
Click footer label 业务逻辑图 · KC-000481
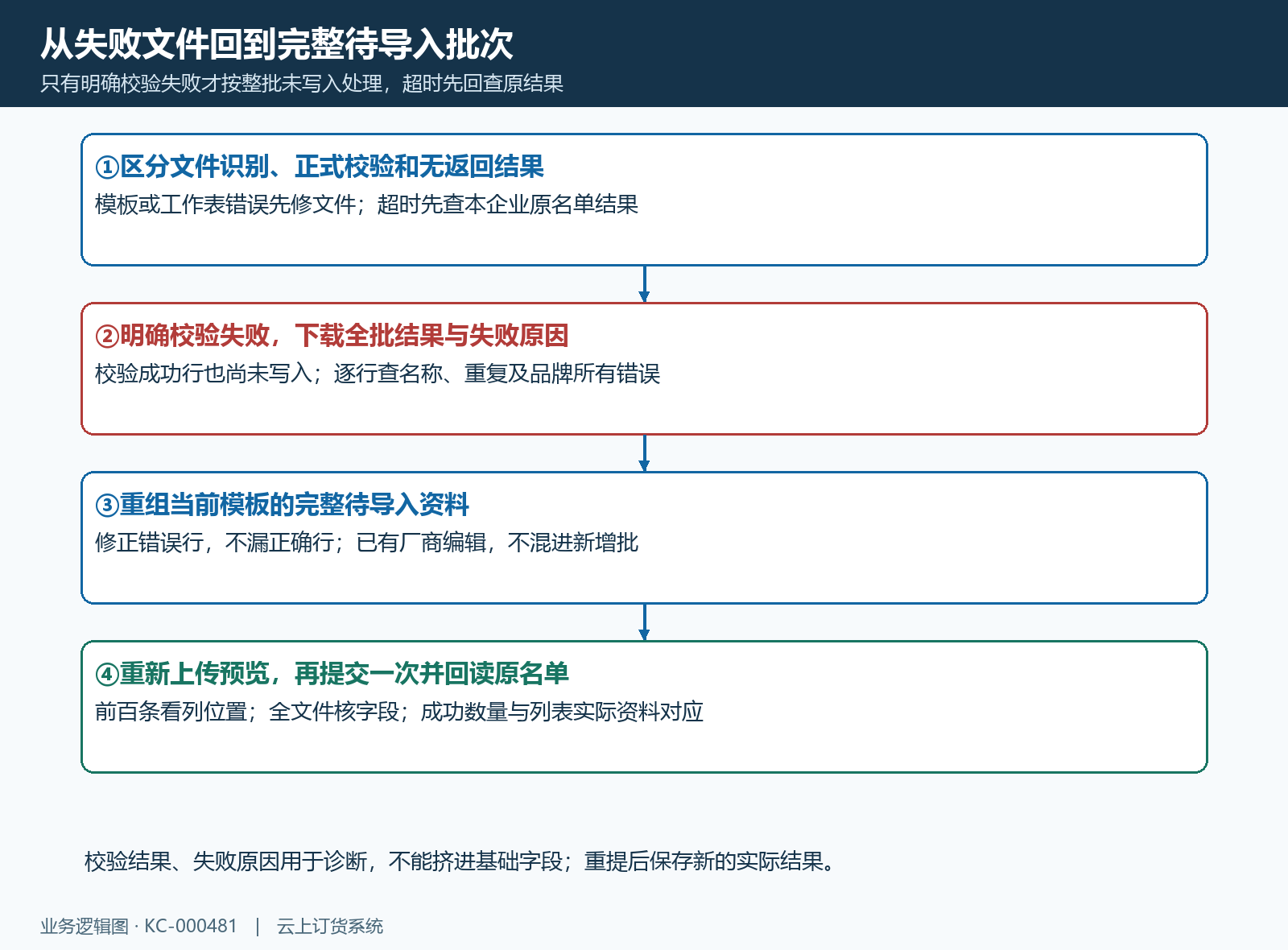coord(138,927)
